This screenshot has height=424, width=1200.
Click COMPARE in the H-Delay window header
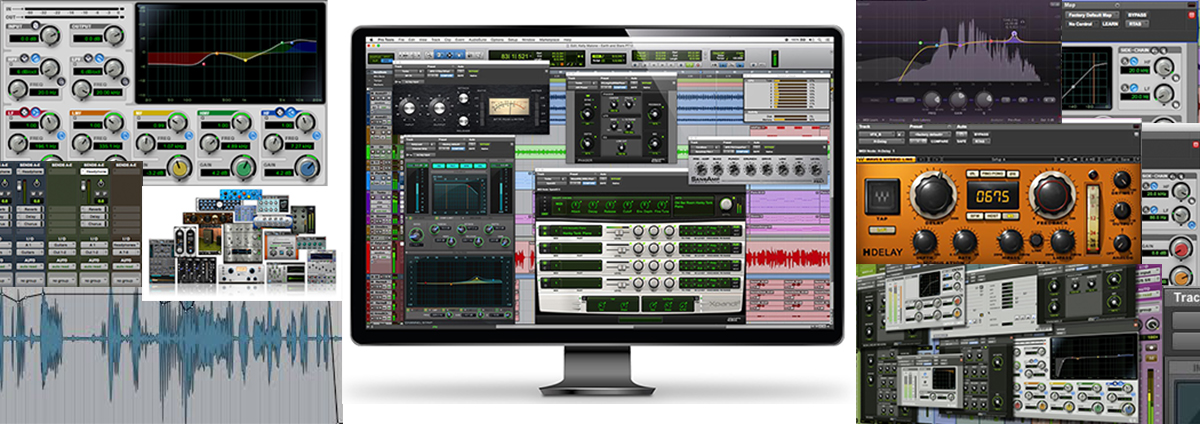[x=939, y=141]
